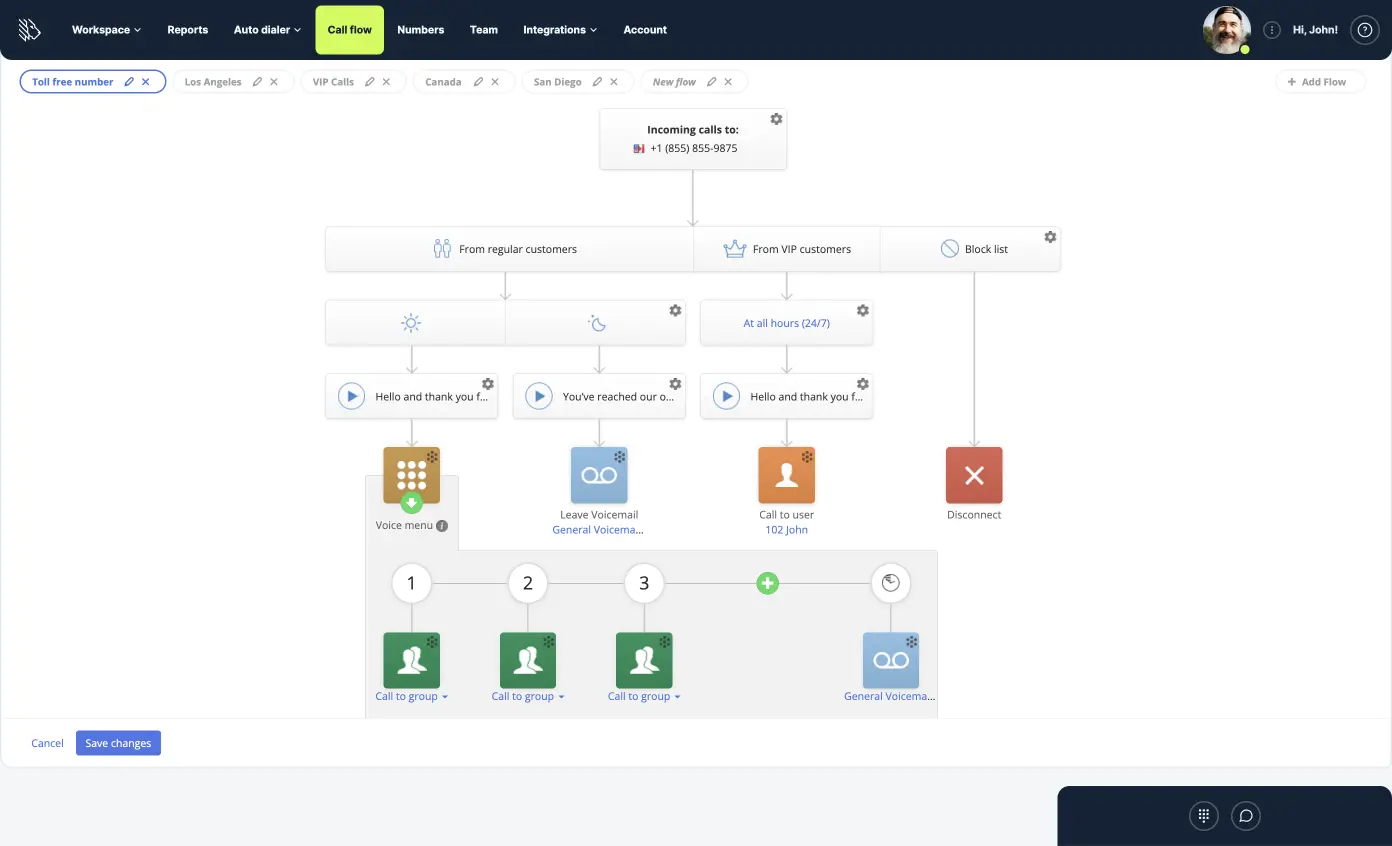The width and height of the screenshot is (1392, 846).
Task: Open the help question mark icon
Action: (x=1364, y=30)
